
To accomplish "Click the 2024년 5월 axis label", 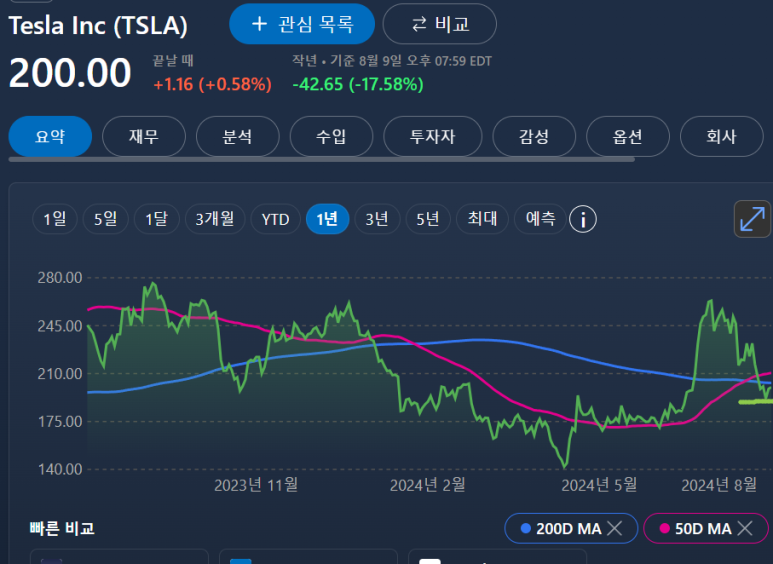I will point(599,485).
